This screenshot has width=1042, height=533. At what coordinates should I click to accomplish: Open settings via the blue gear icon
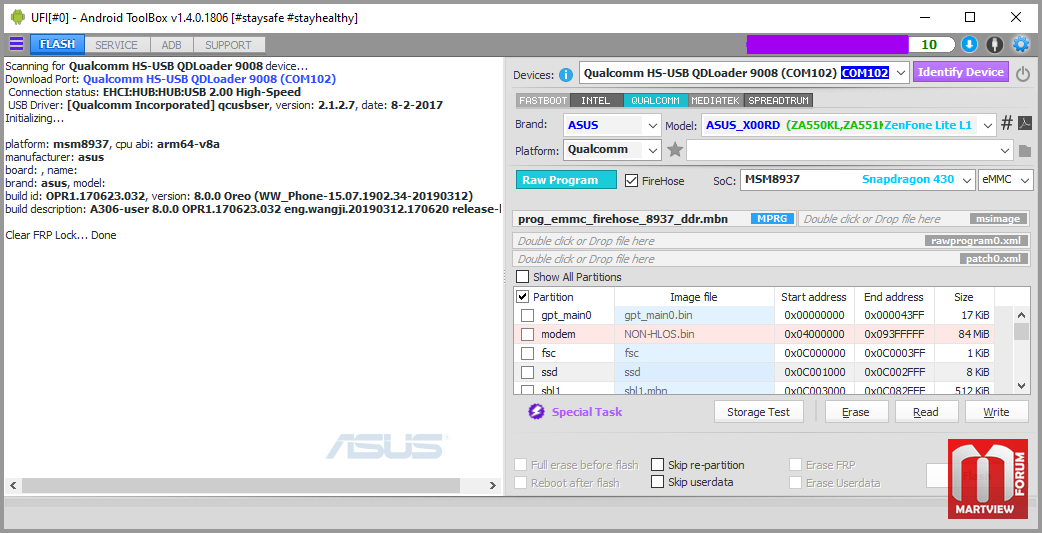coord(1020,45)
